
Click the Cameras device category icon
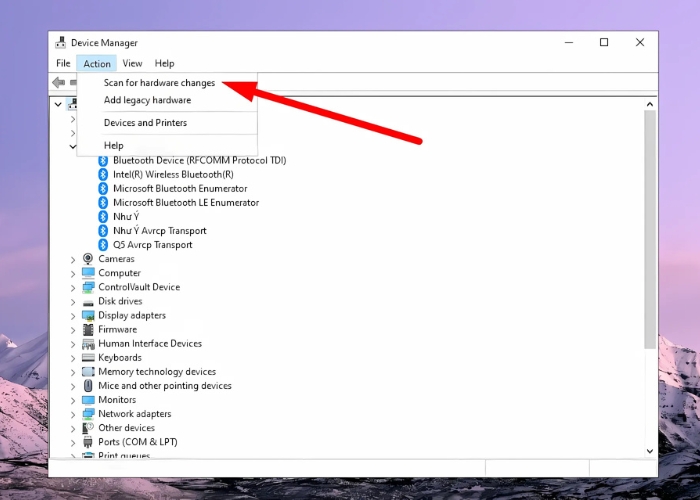[x=88, y=259]
